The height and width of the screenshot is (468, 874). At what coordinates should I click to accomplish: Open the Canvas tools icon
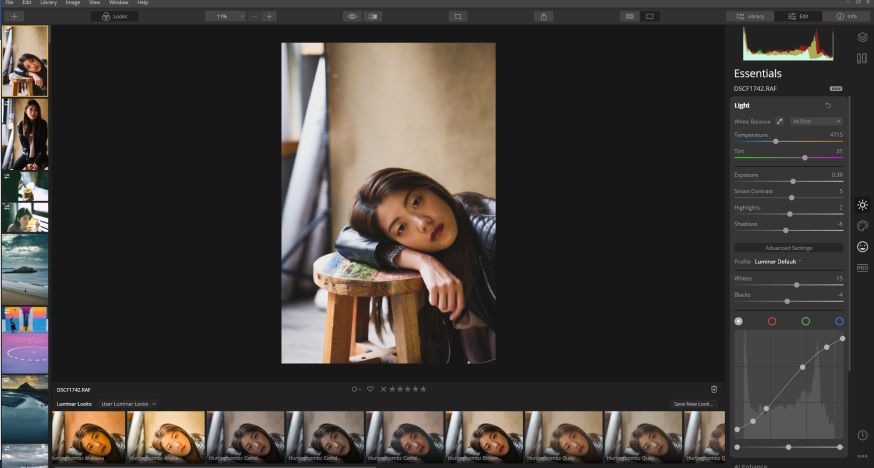[862, 58]
